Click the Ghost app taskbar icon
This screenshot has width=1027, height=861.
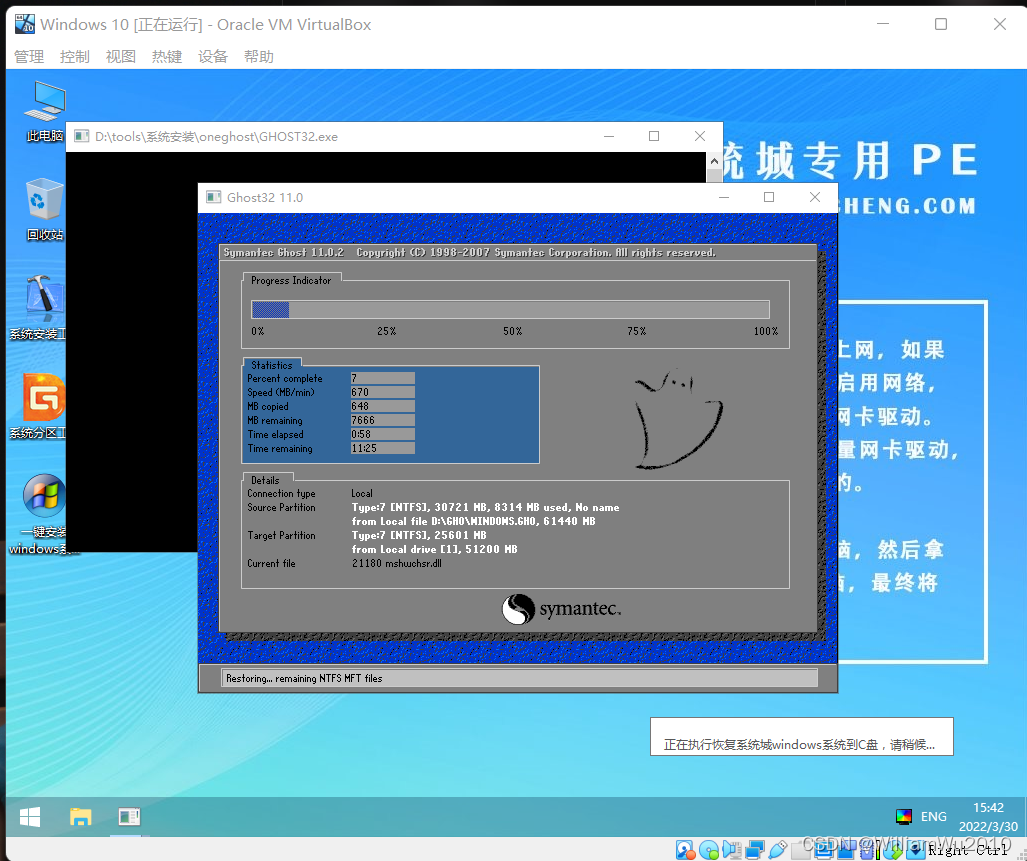(129, 816)
